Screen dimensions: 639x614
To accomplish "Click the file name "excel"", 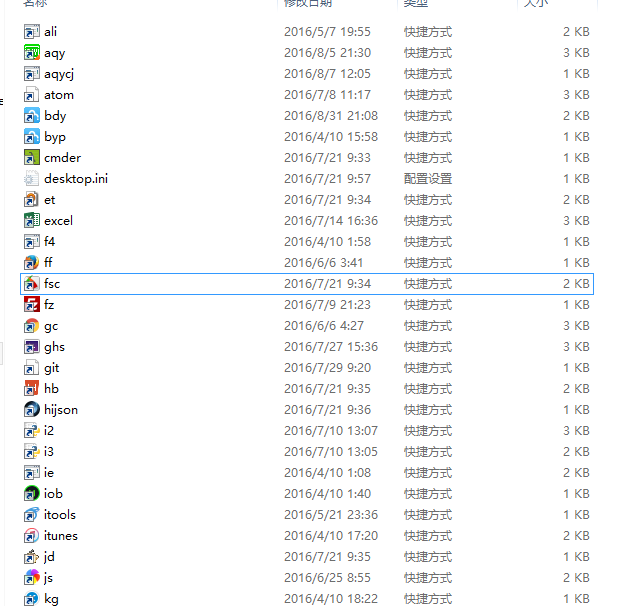I will pos(58,220).
